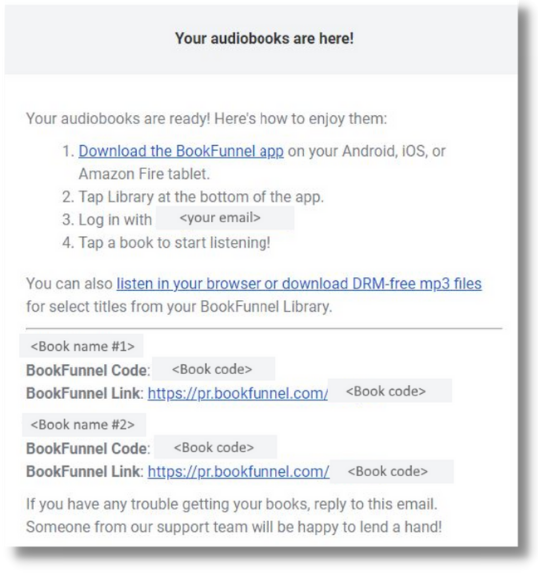Select the <Book name #2> placeholder
This screenshot has height=577, width=538.
84,425
